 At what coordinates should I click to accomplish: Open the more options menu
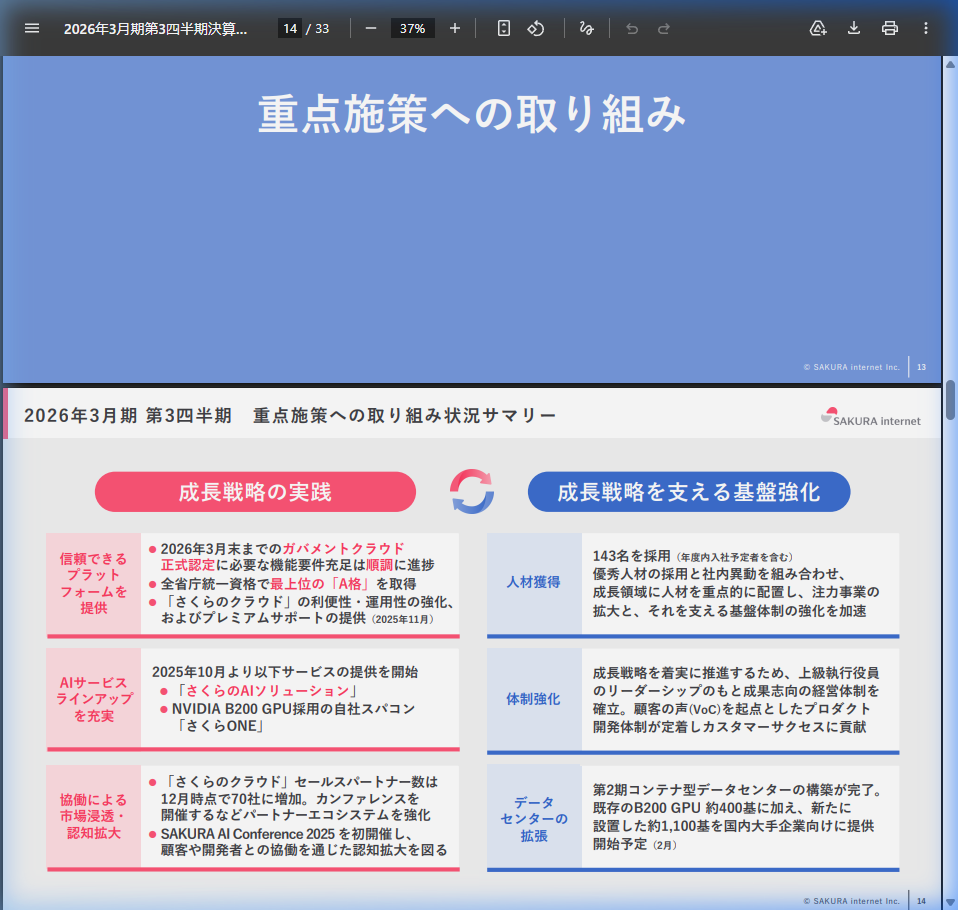[x=926, y=28]
